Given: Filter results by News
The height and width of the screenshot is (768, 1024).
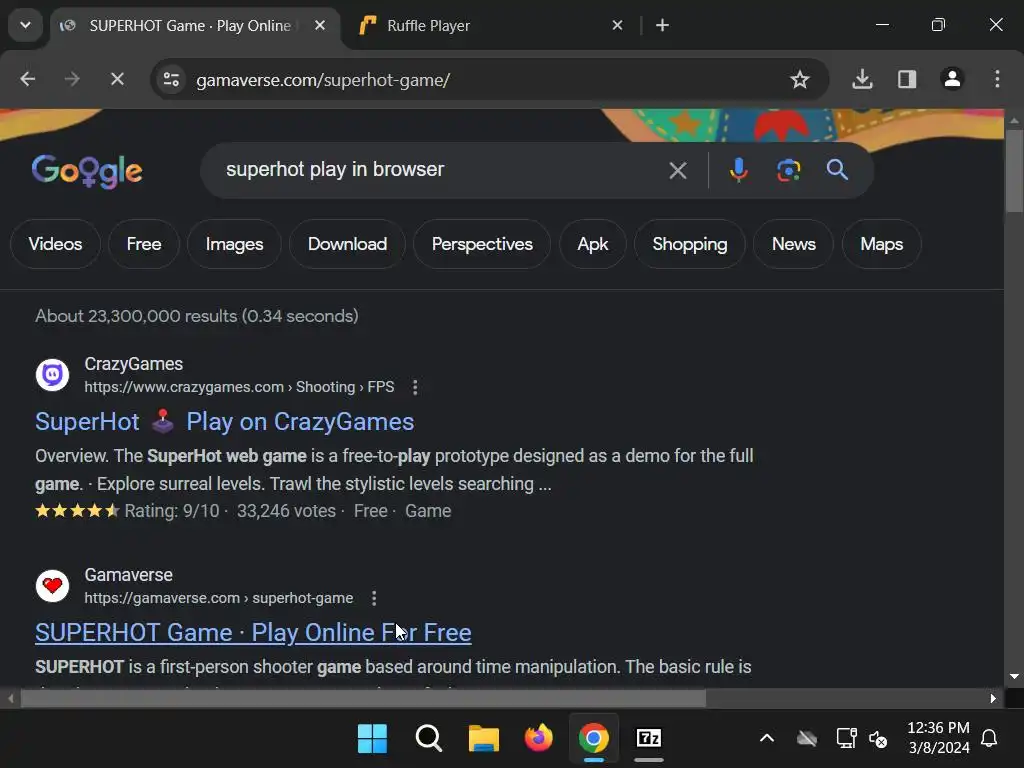Looking at the screenshot, I should click(x=793, y=244).
